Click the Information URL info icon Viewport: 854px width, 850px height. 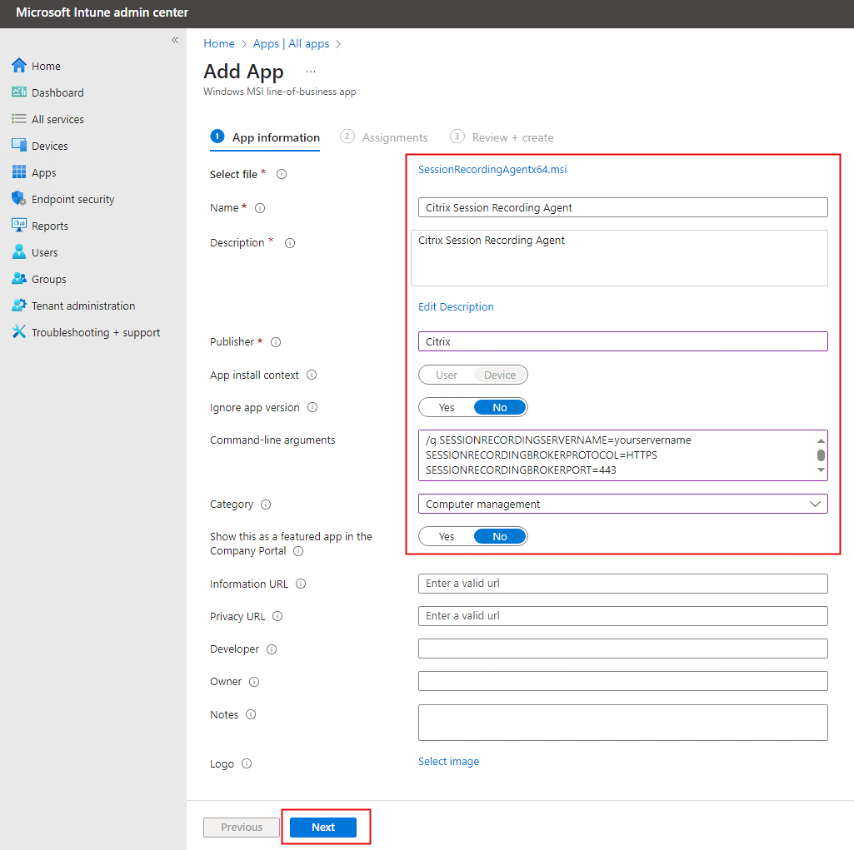pyautogui.click(x=301, y=584)
